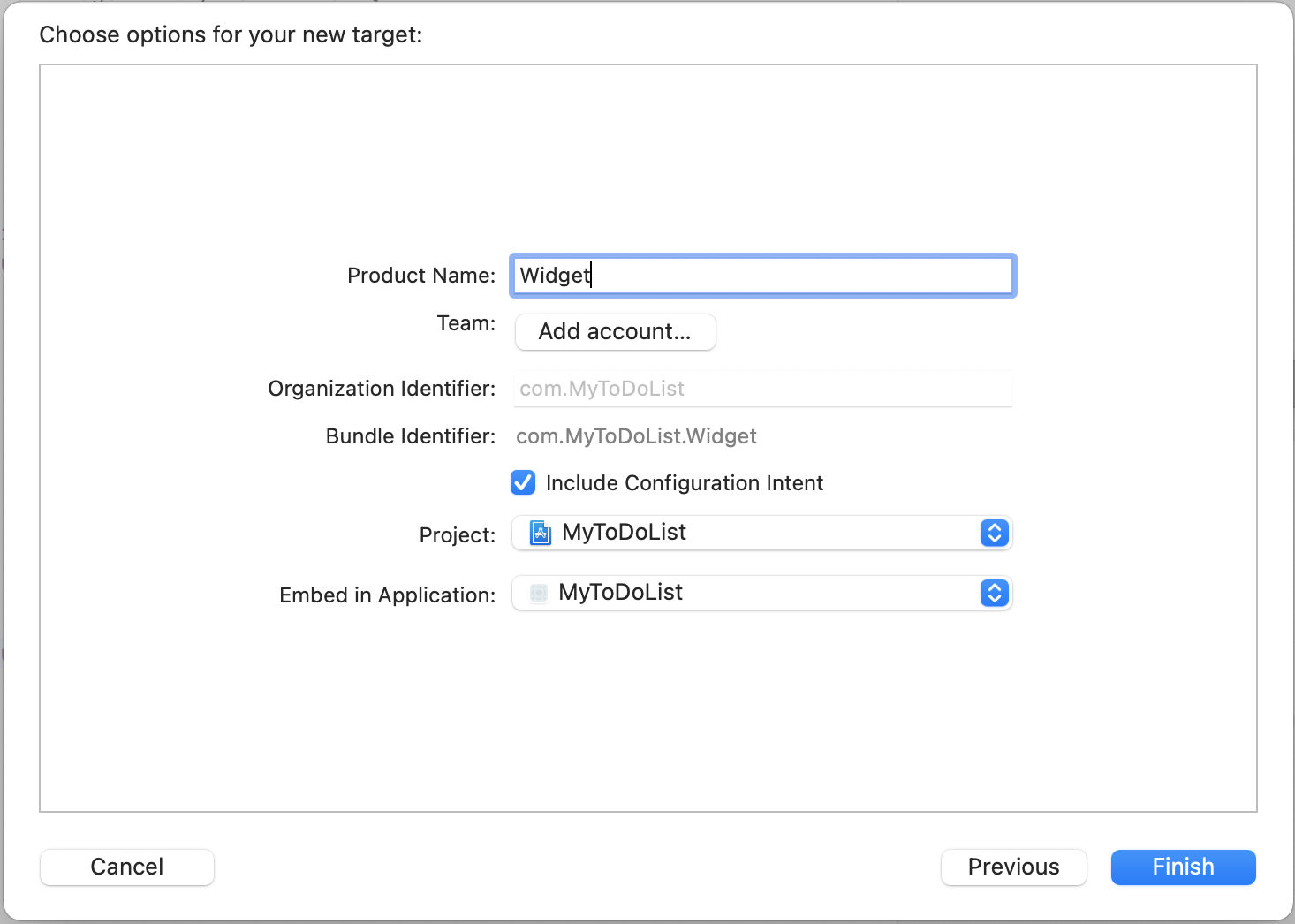Click the Organization Identifier label
Screen dimensions: 1295x924
click(x=382, y=389)
